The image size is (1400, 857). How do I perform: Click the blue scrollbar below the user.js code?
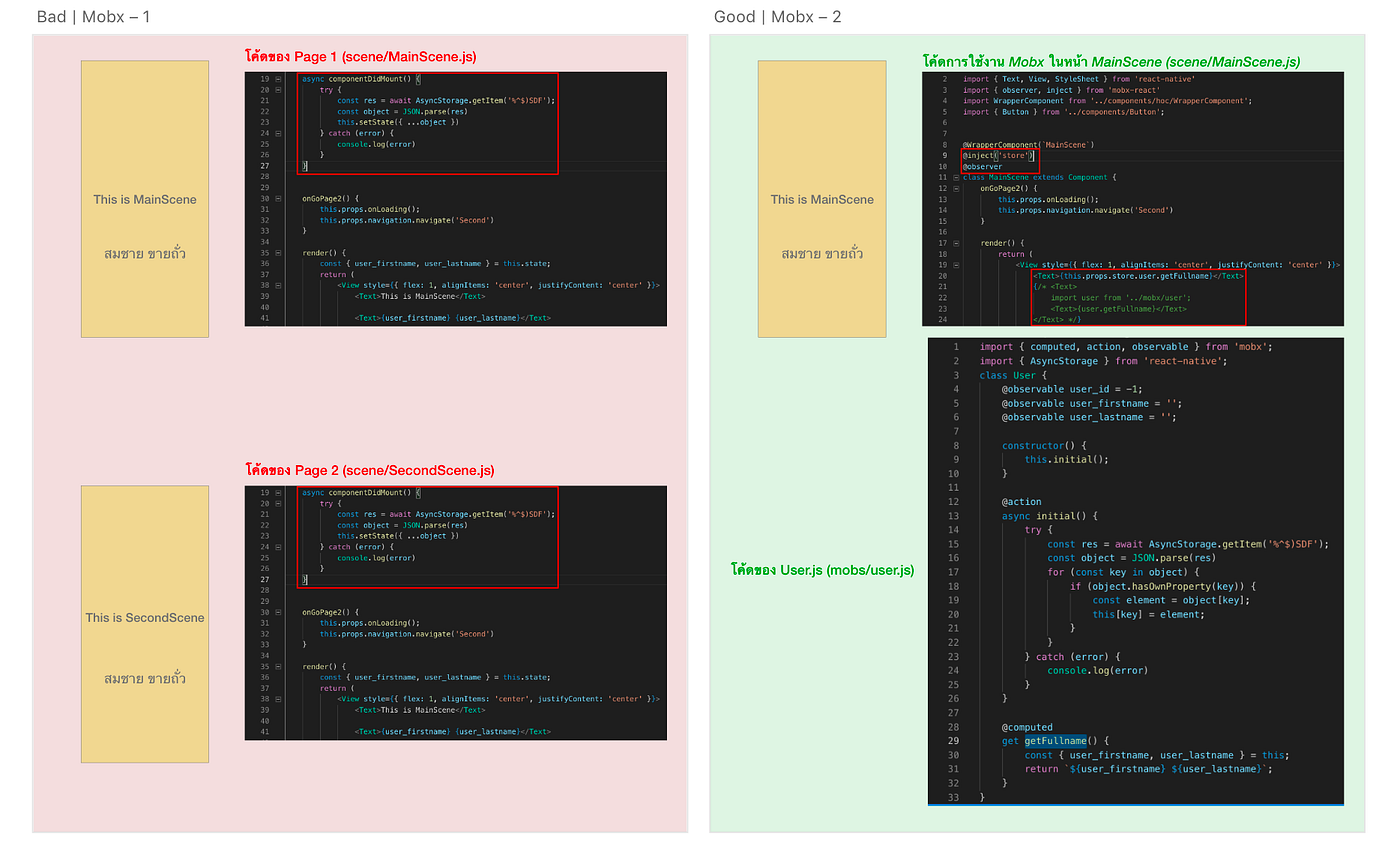[x=1135, y=803]
